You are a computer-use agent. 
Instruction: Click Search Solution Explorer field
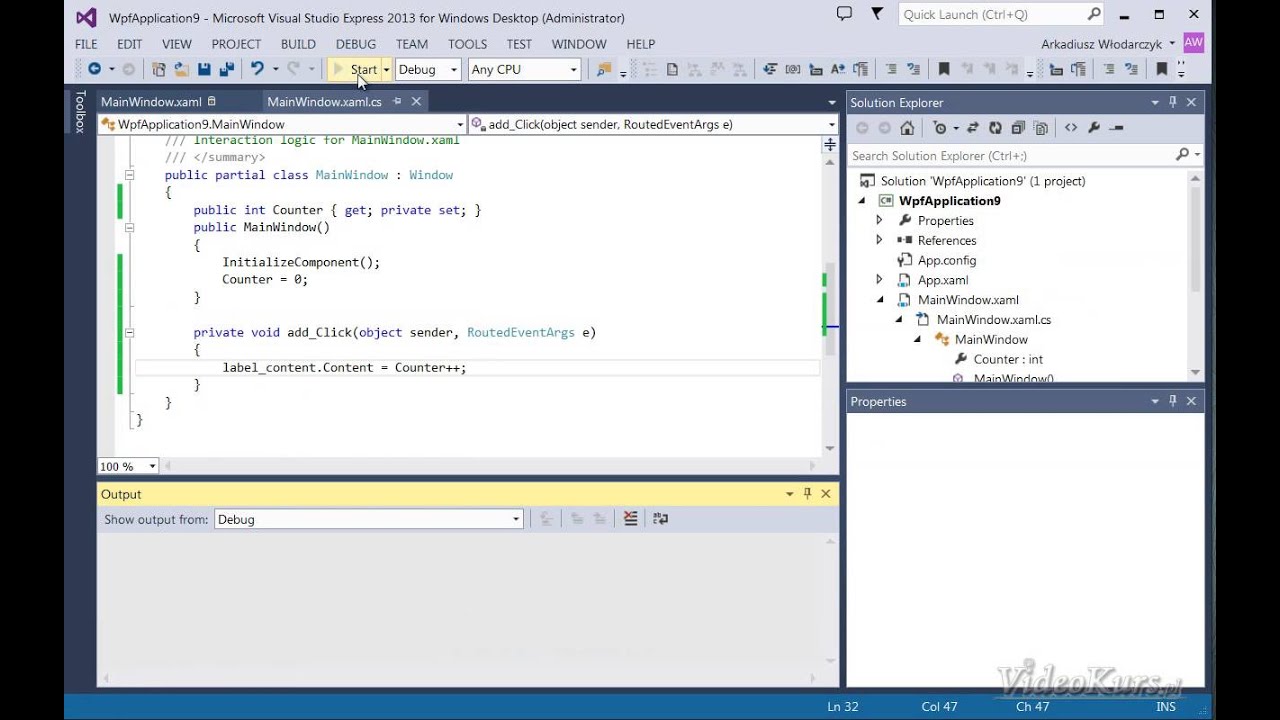pos(1025,155)
